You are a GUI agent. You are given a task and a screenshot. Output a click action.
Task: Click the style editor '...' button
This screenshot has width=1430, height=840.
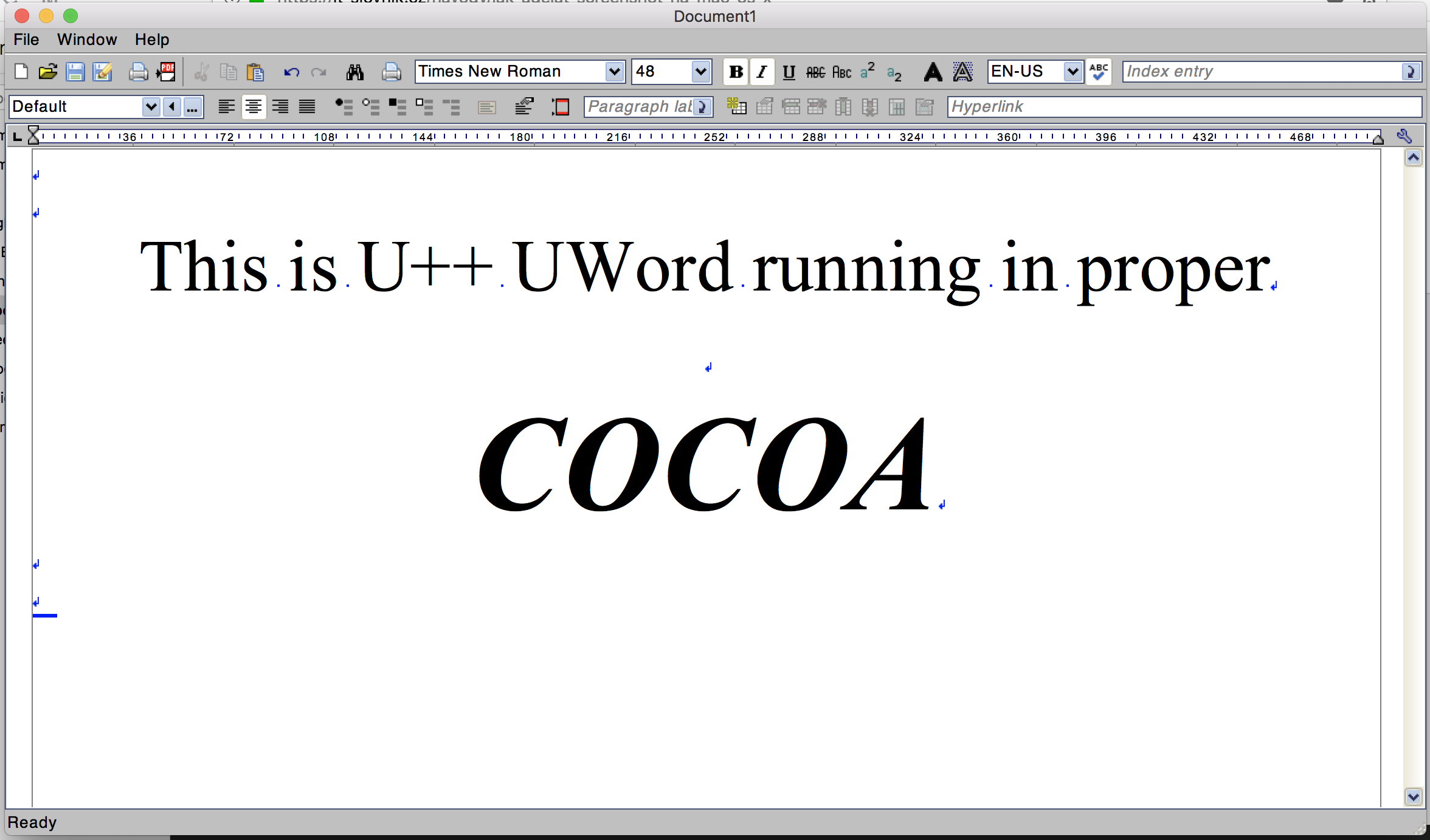pos(192,107)
